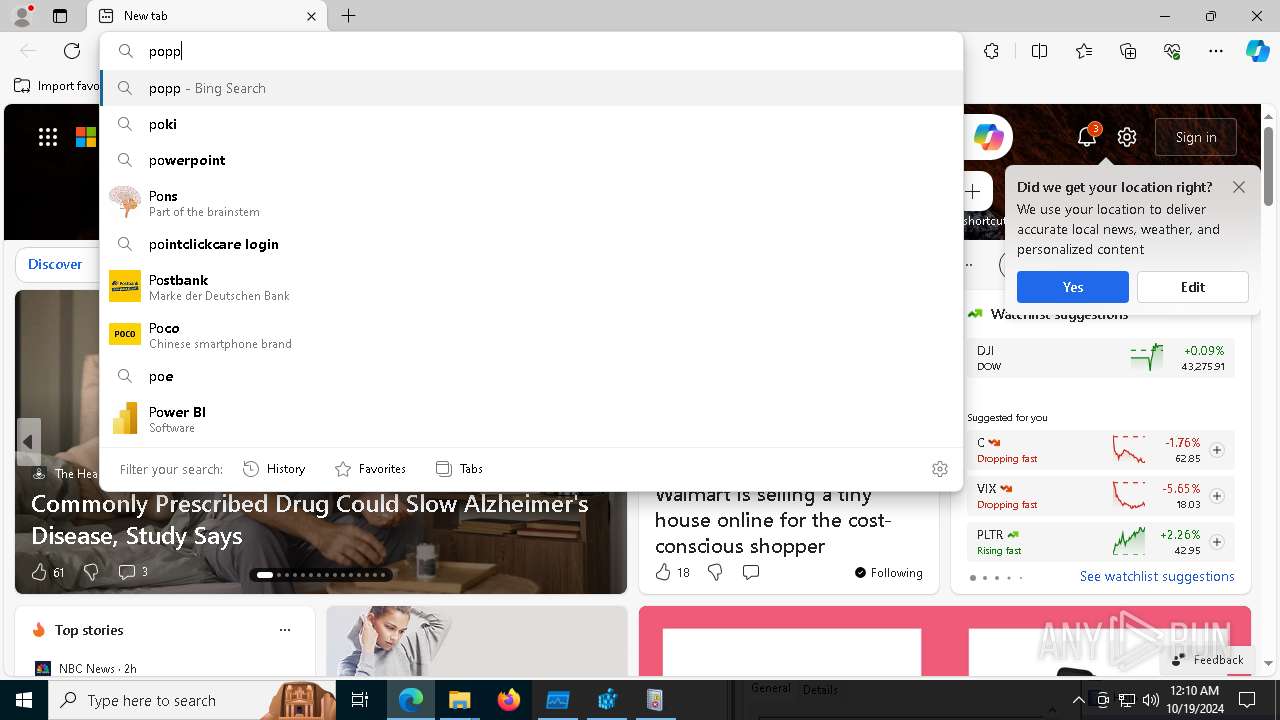The height and width of the screenshot is (720, 1280).
Task: Open See watchlist suggestions link
Action: [x=1157, y=576]
